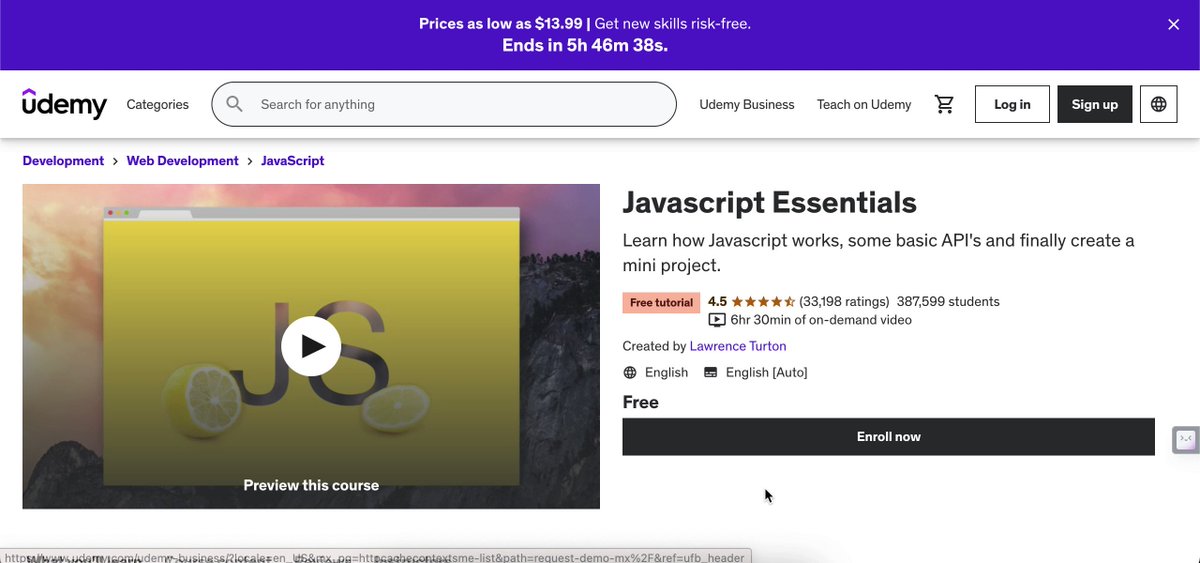
Task: Click the English language globe icon
Action: tap(630, 372)
